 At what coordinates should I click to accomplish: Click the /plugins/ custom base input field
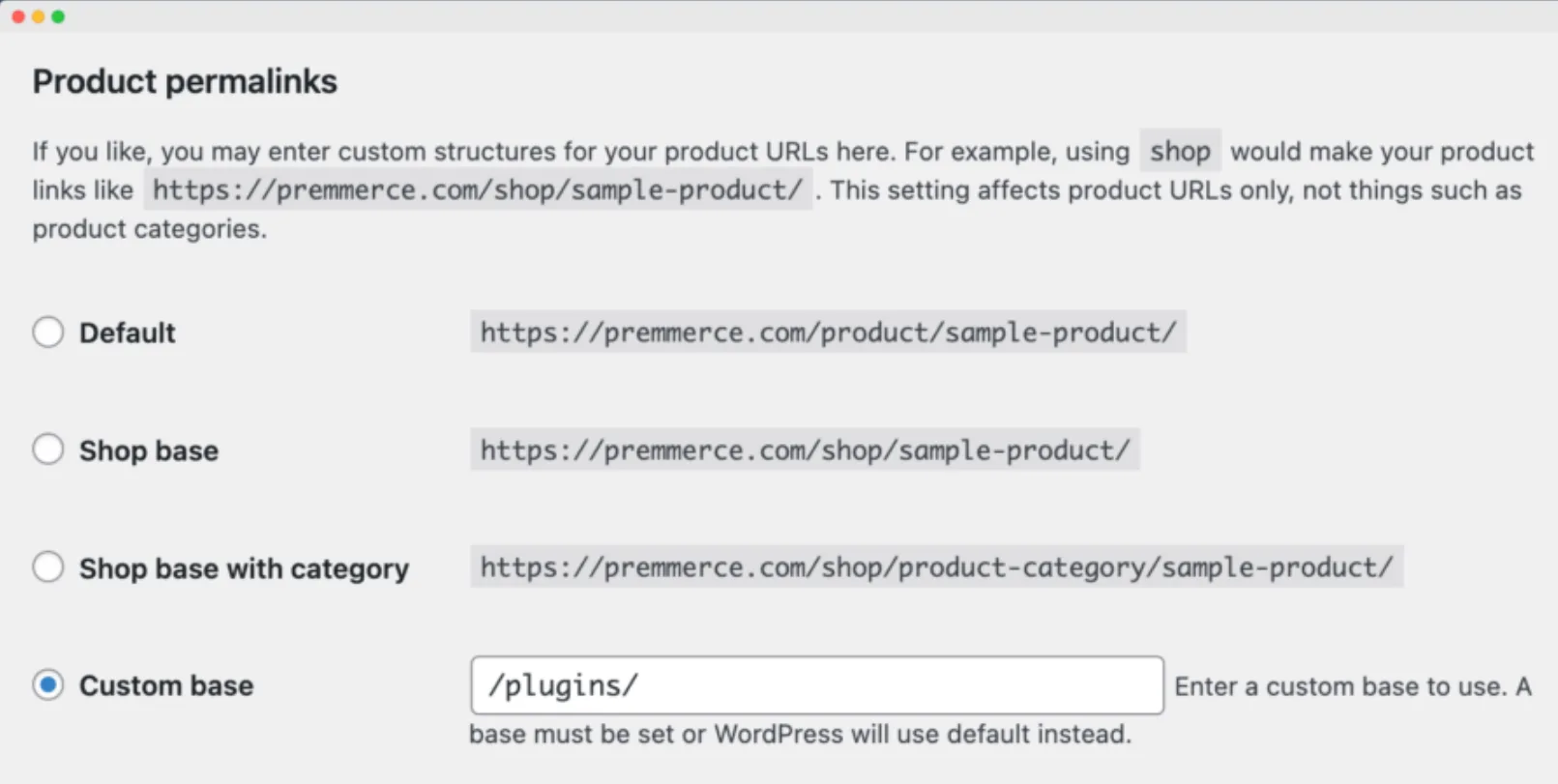817,685
